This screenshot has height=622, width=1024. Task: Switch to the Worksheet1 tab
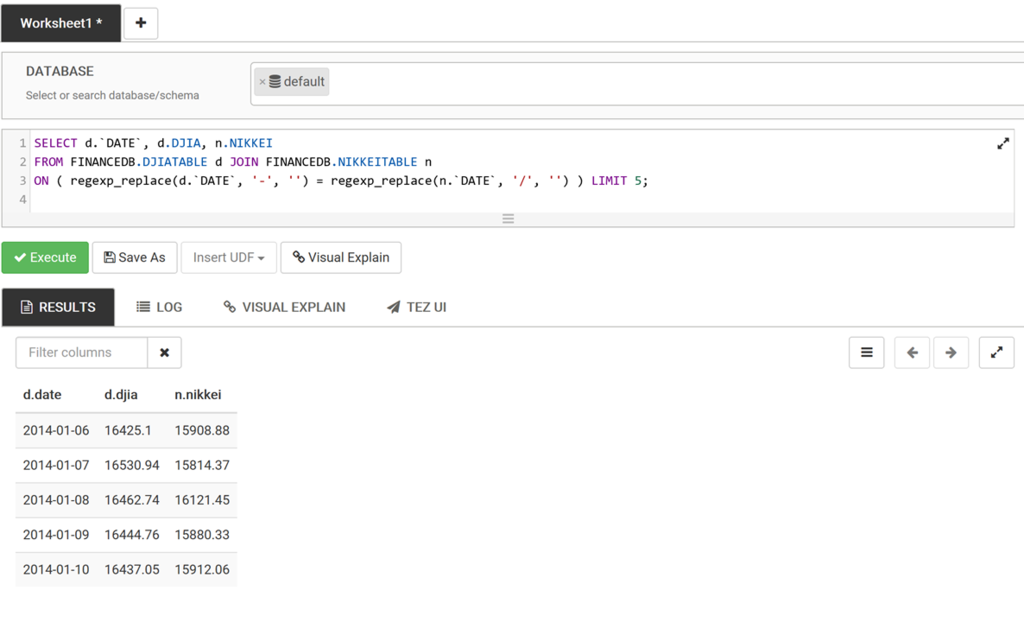(x=61, y=23)
